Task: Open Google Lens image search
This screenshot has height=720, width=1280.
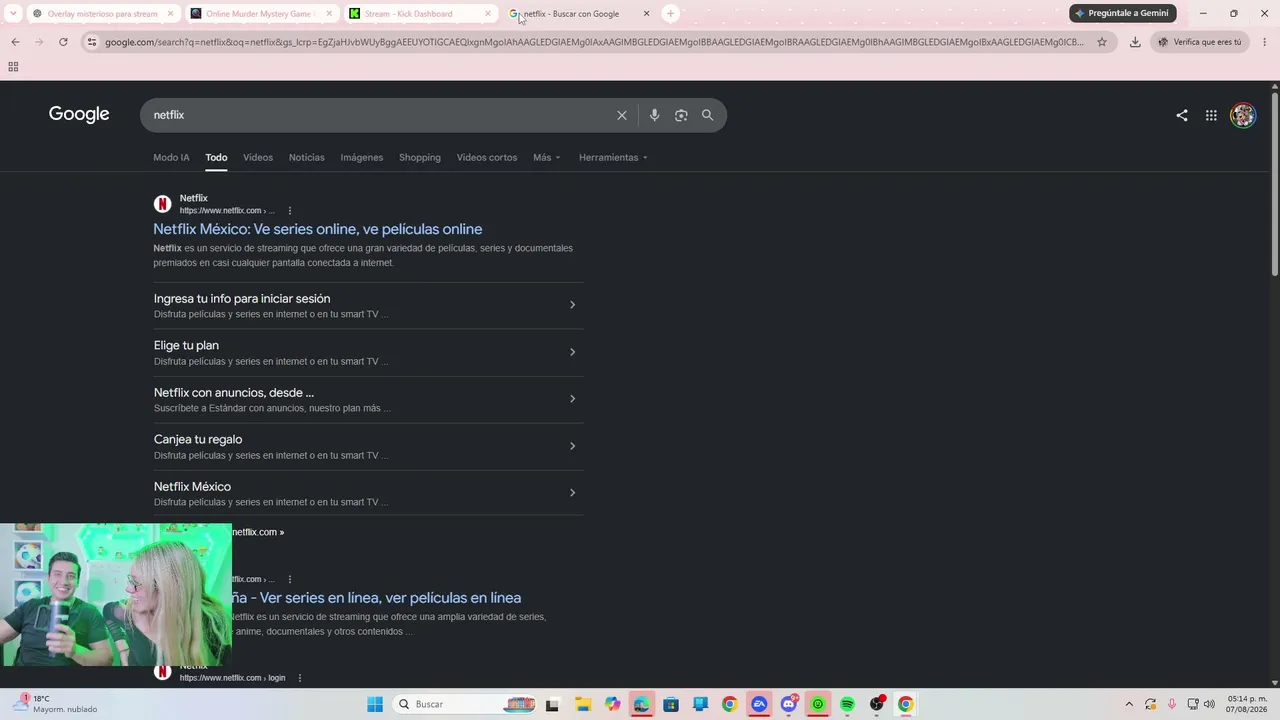Action: [681, 115]
